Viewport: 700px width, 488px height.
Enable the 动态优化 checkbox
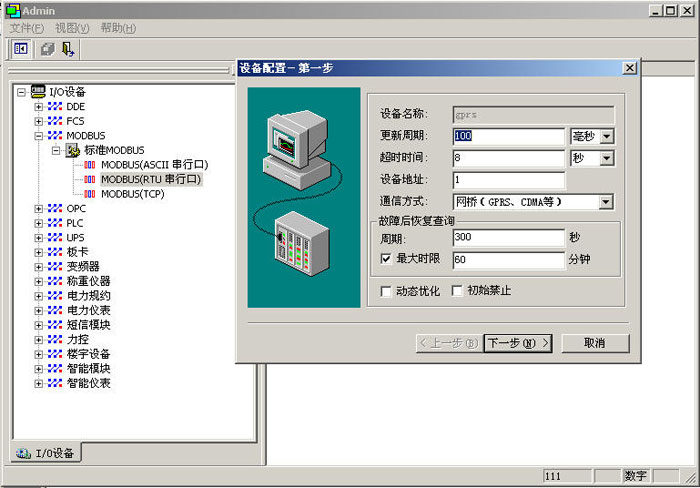click(387, 291)
